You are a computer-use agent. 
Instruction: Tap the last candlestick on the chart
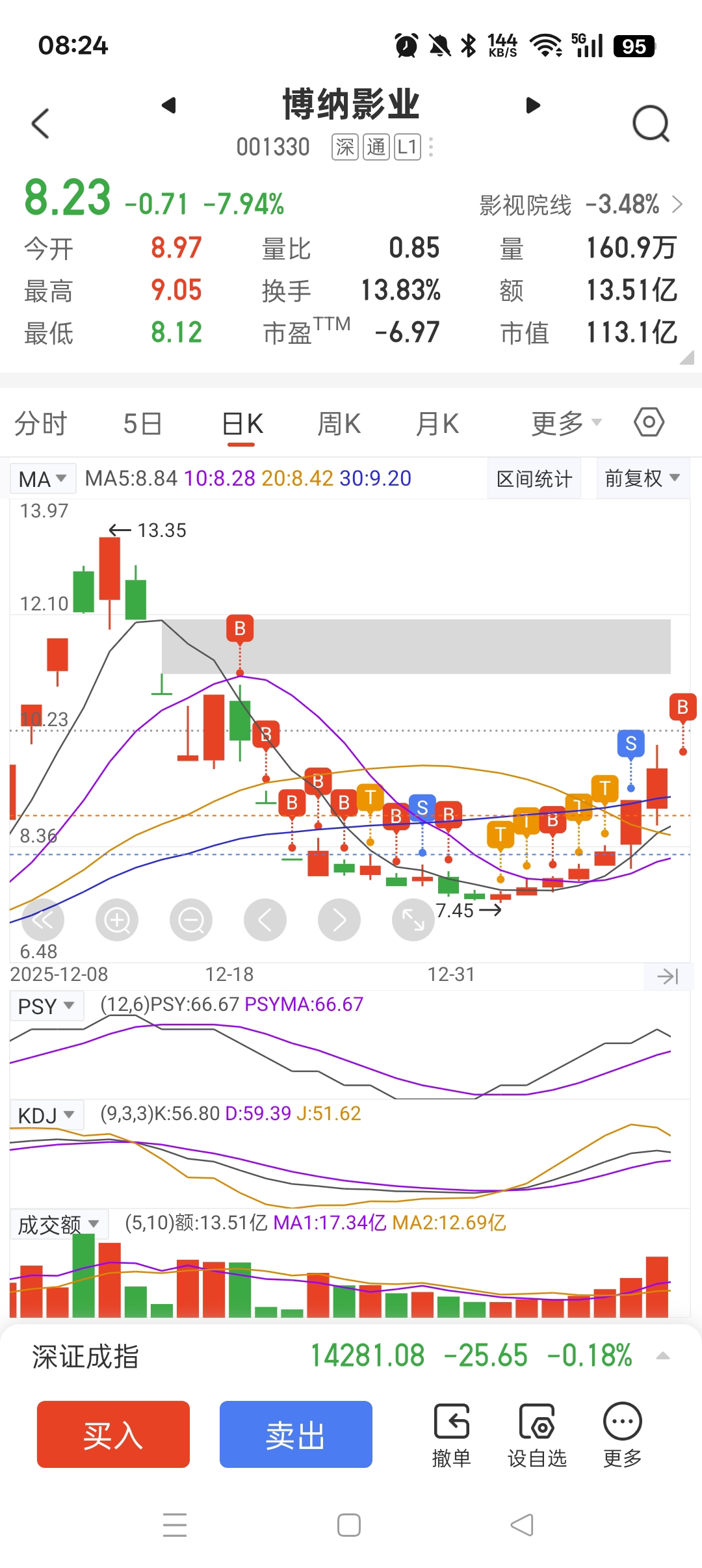click(657, 787)
